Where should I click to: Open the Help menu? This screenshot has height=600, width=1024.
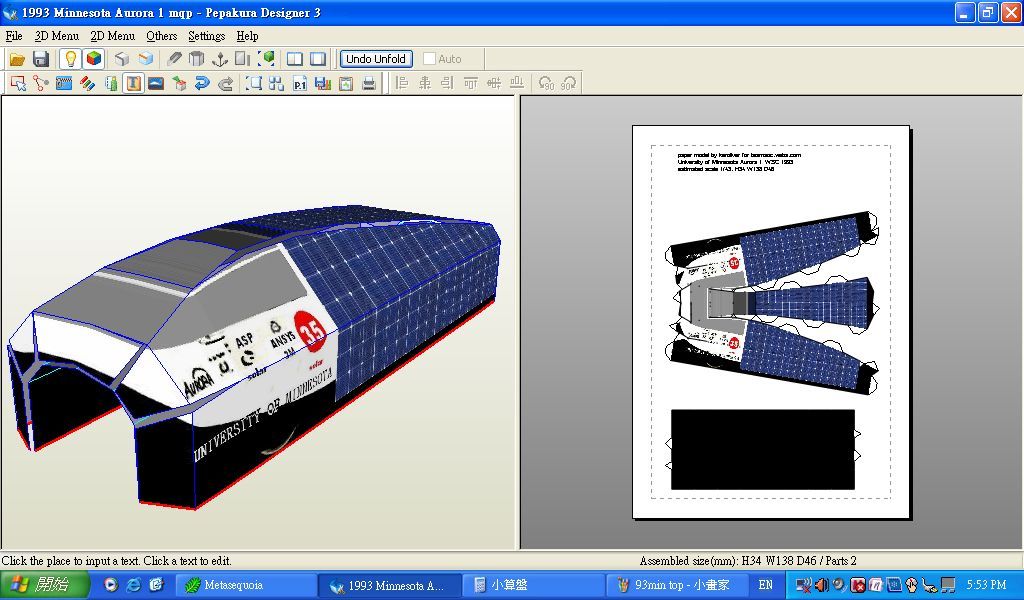[247, 36]
